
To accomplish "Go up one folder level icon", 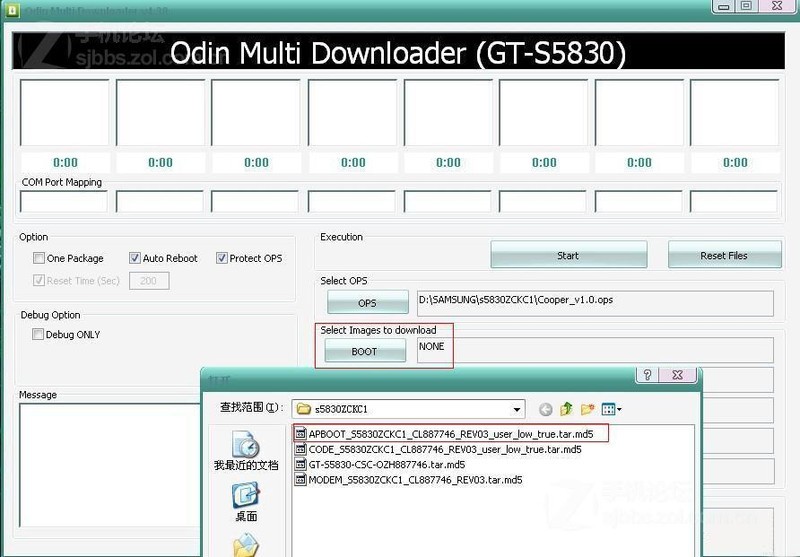I will coord(566,409).
